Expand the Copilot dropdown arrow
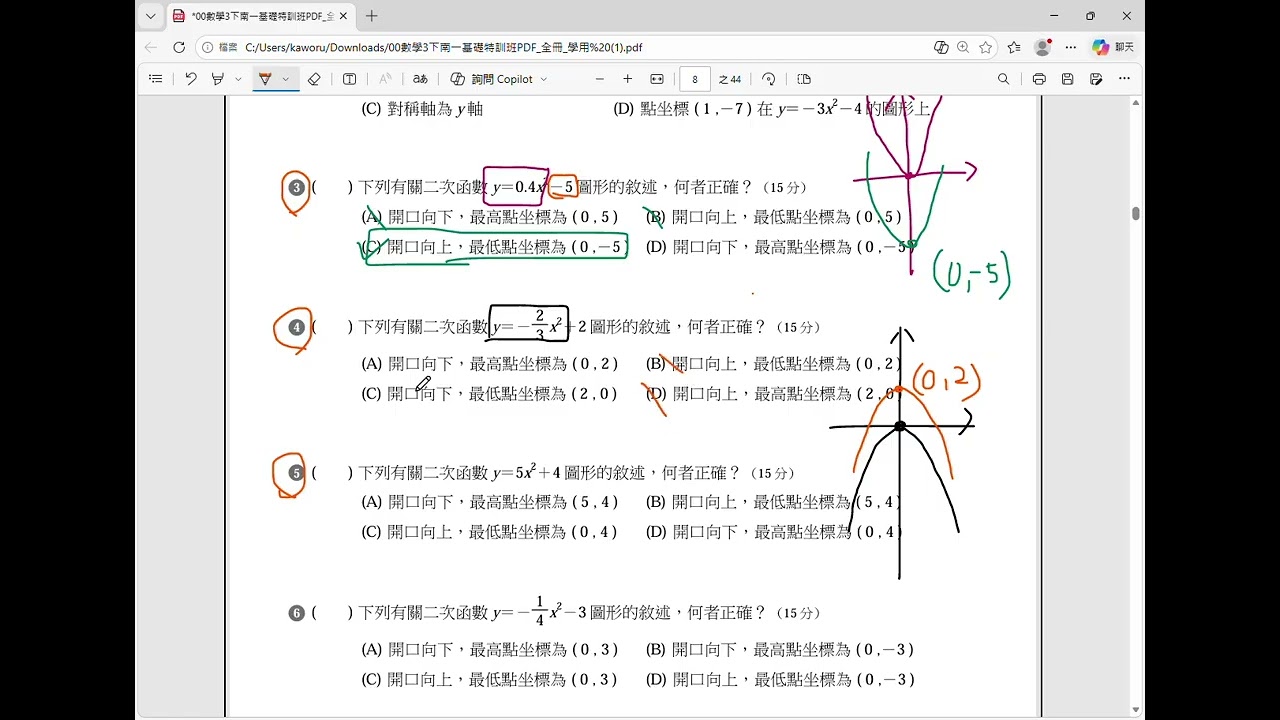Viewport: 1280px width, 720px height. 544,79
